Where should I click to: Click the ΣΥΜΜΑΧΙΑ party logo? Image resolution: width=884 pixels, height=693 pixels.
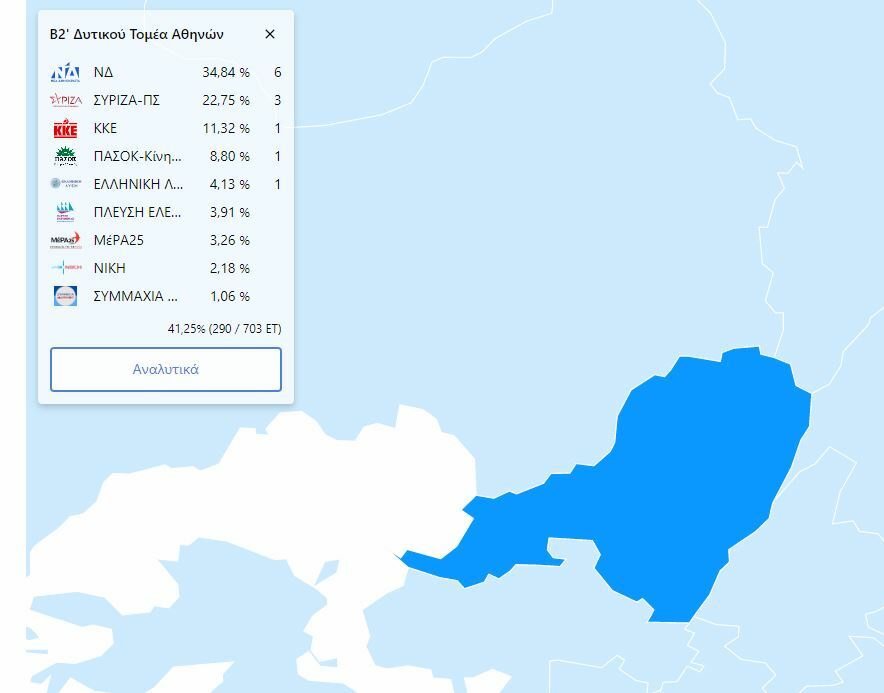pyautogui.click(x=65, y=296)
